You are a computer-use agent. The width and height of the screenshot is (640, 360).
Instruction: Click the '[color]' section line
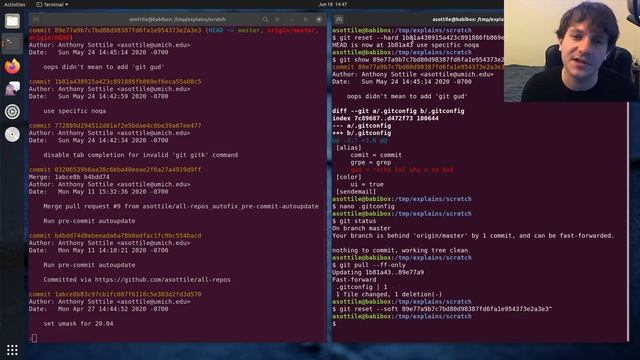(x=349, y=177)
